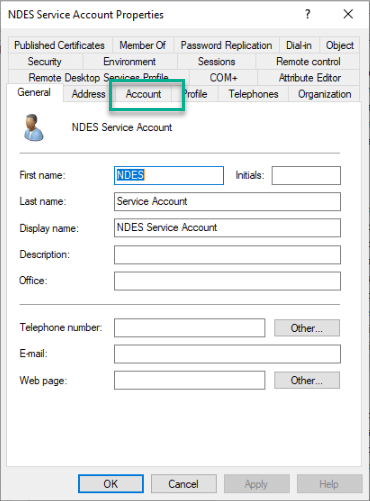370x501 pixels.
Task: Open the Object tab
Action: point(340,45)
